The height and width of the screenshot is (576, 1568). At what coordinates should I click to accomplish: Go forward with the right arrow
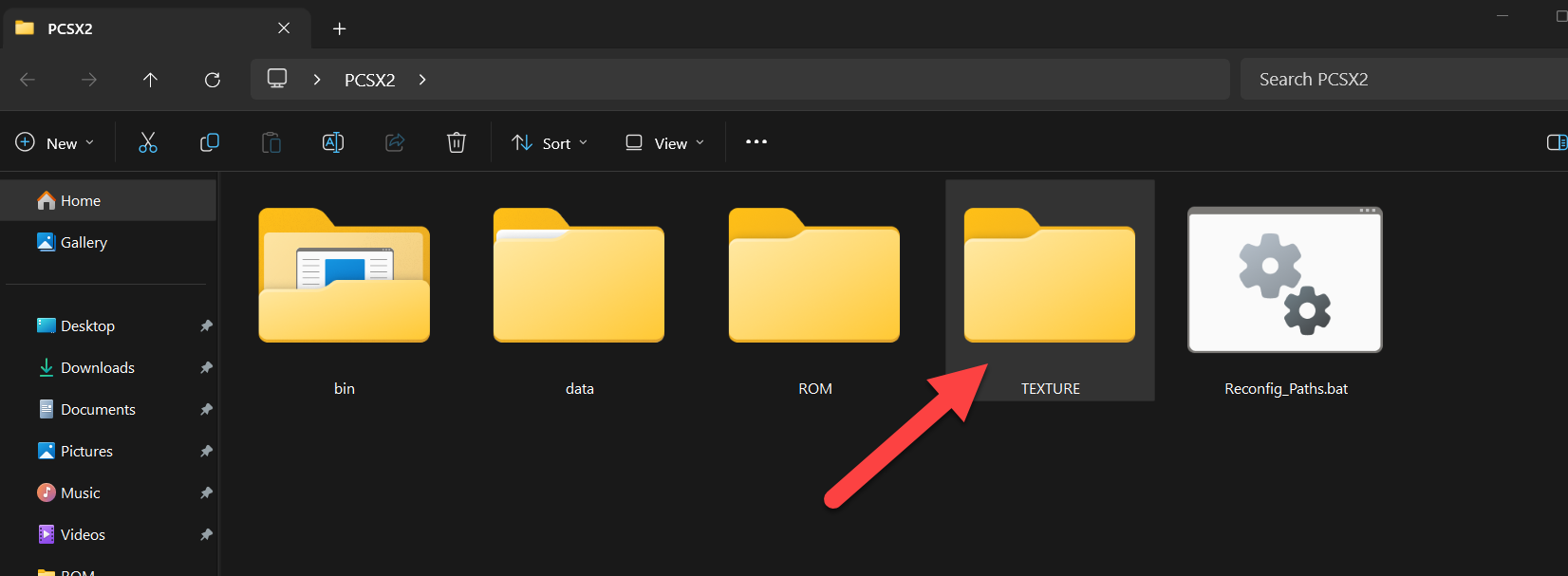click(x=89, y=80)
